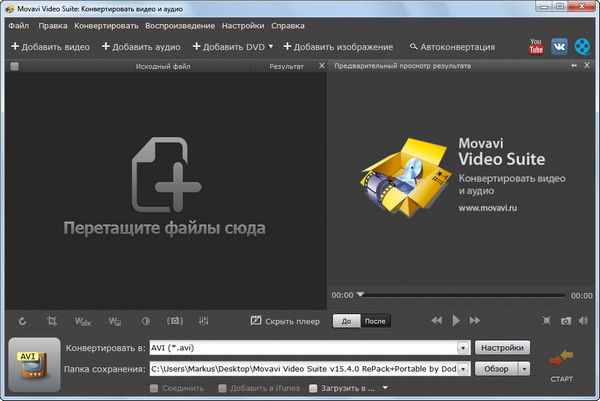This screenshot has width=600, height=401.
Task: Open the image watermark tool
Action: pos(115,321)
